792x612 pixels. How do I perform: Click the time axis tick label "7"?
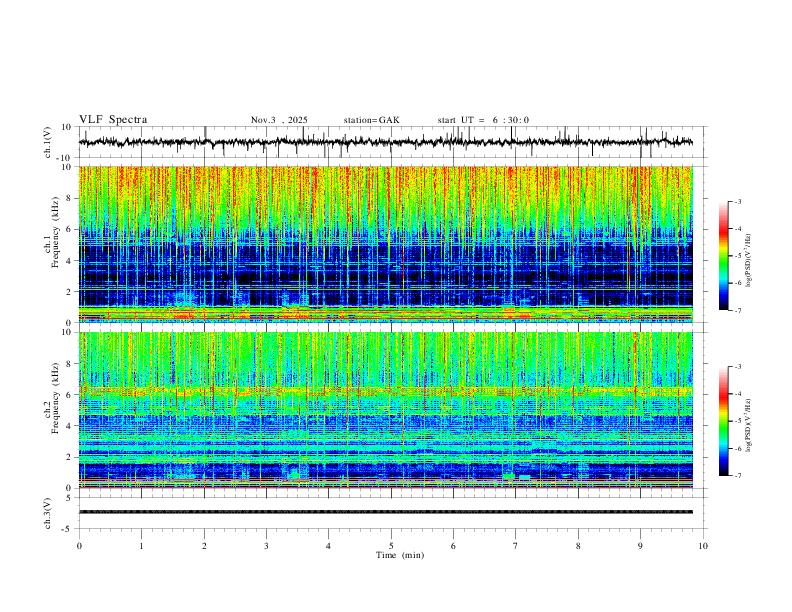tap(516, 546)
